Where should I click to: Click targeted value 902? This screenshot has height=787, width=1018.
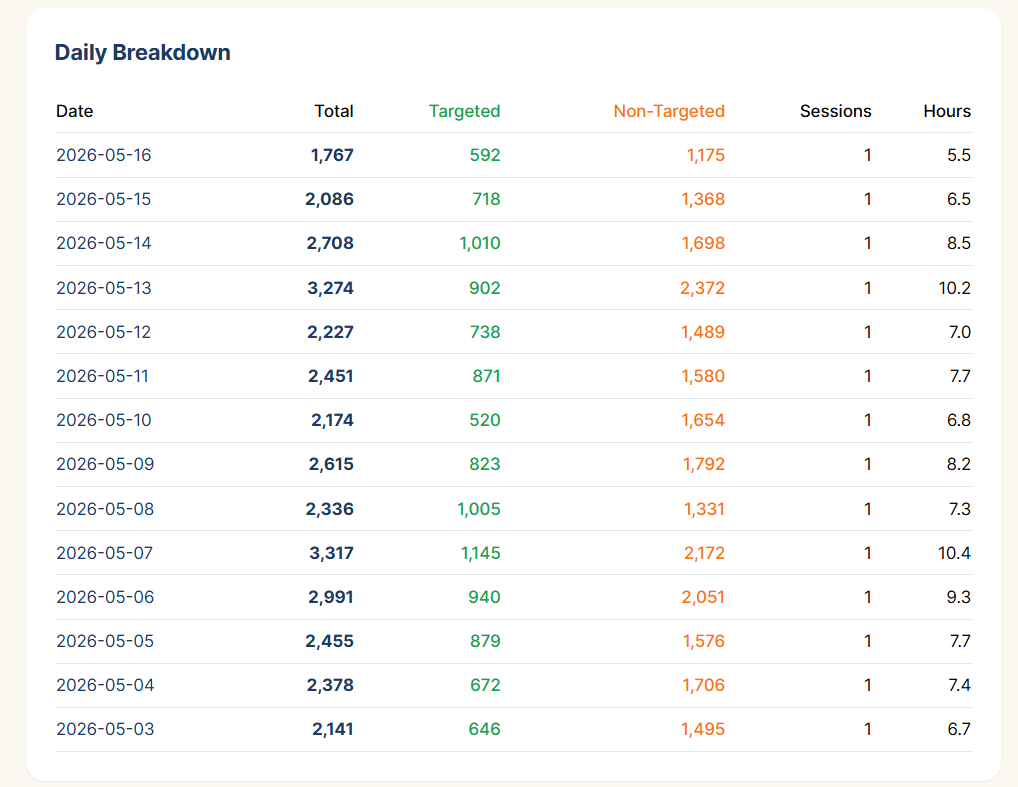[484, 288]
